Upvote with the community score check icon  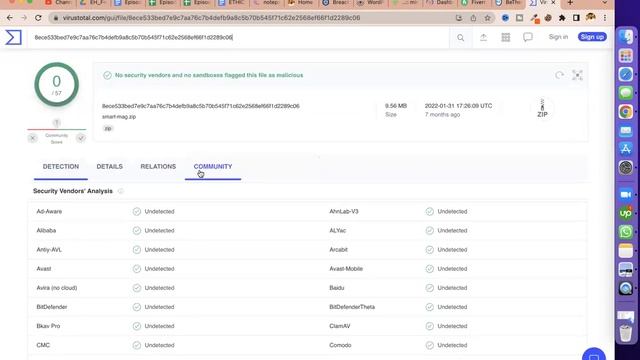(x=81, y=138)
